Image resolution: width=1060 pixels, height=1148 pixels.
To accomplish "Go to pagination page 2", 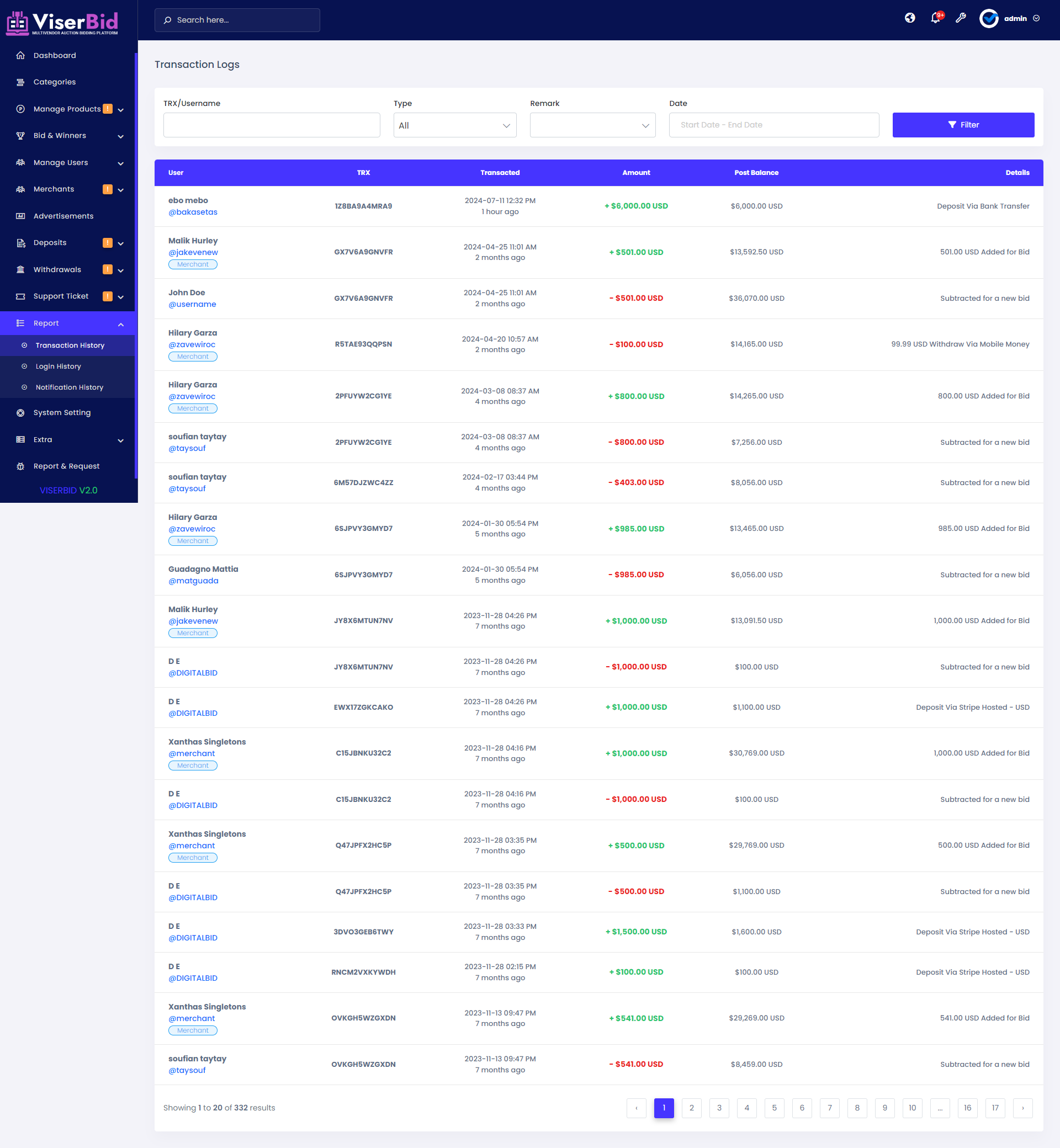I will point(691,1107).
